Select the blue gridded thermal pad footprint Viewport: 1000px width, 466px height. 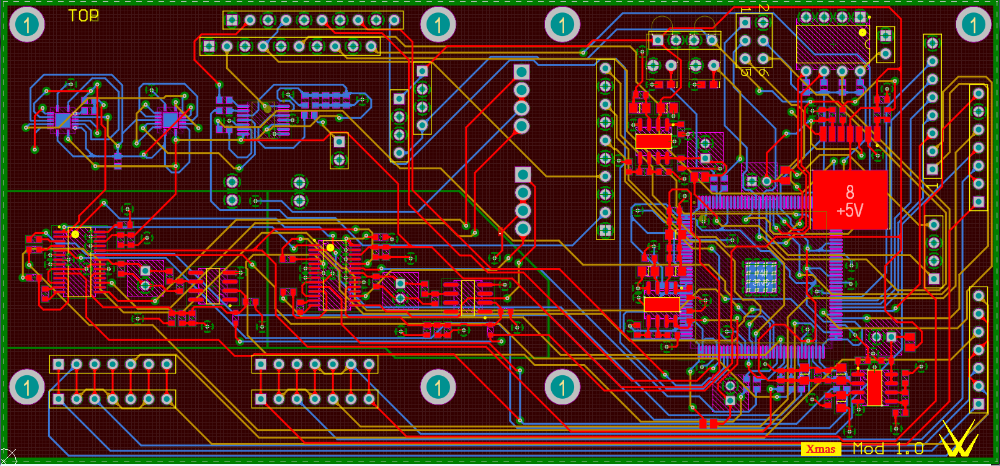[x=761, y=277]
